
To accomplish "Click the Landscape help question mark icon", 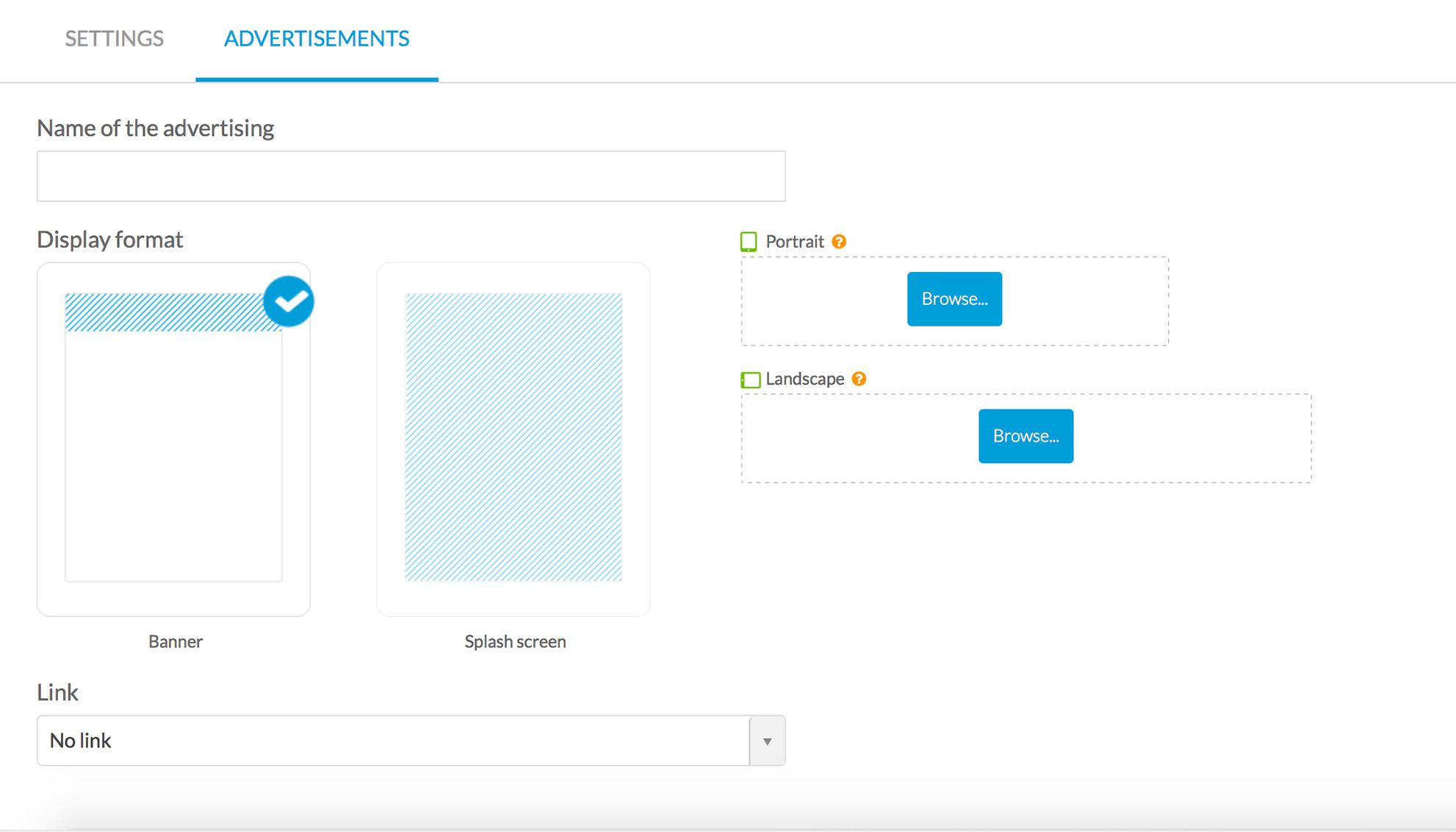I will tap(859, 379).
